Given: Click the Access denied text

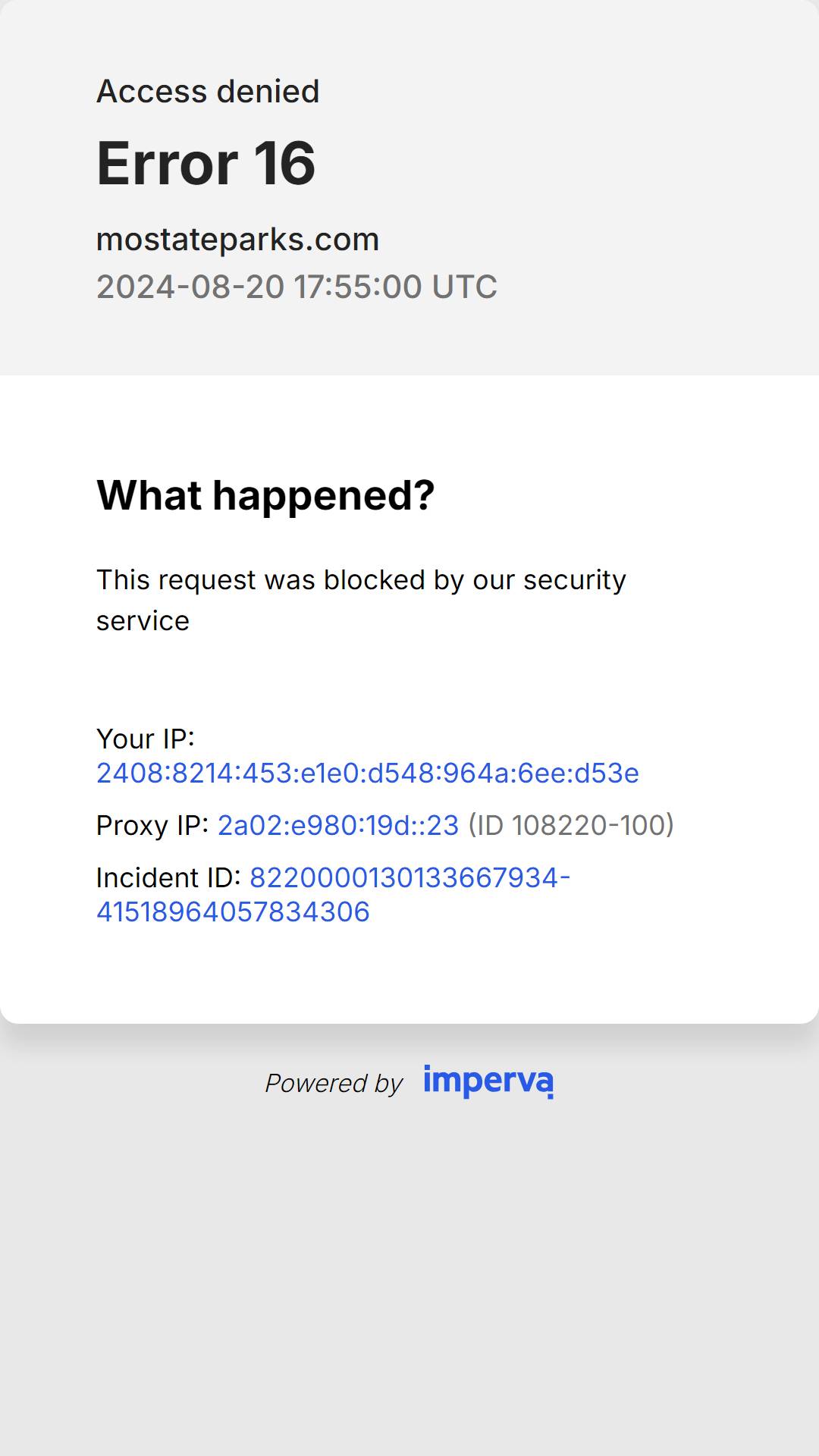Looking at the screenshot, I should [x=208, y=92].
